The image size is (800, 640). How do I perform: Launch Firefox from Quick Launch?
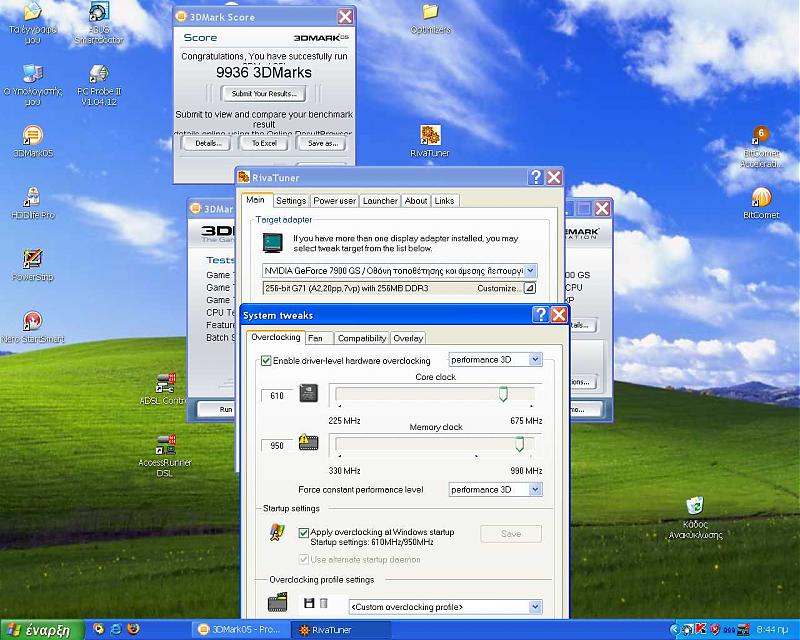(133, 629)
